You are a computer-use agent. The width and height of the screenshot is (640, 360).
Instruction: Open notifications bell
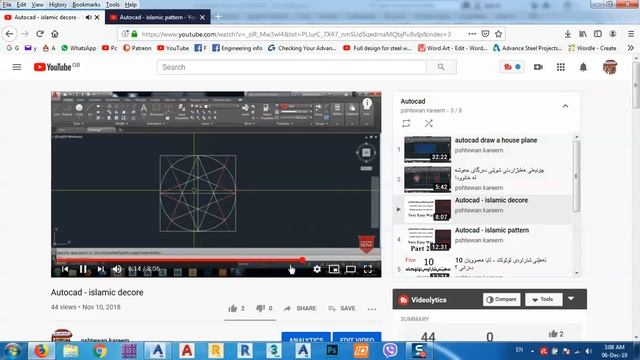click(x=583, y=67)
